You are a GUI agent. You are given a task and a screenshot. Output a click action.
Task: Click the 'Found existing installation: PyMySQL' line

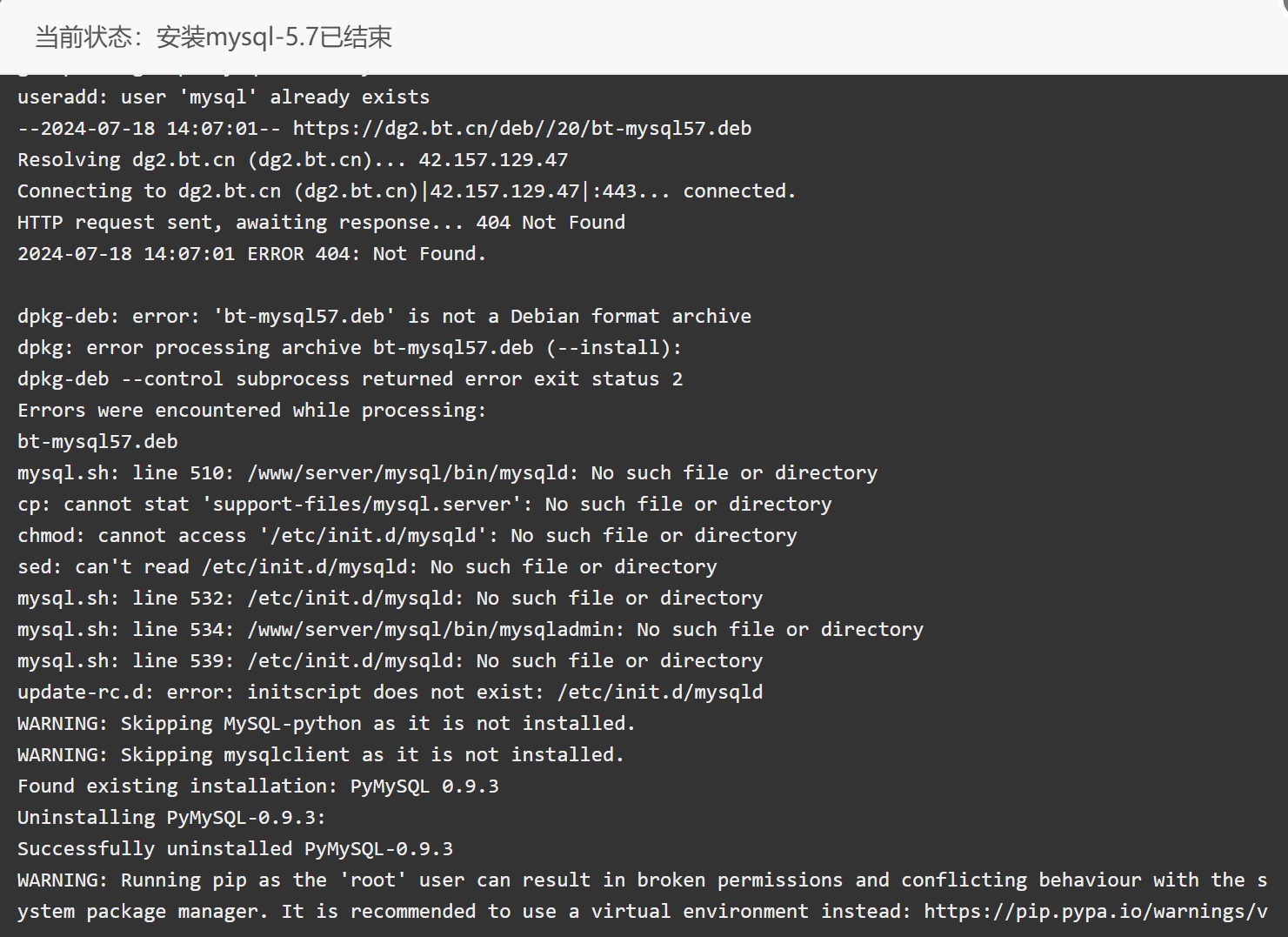pos(258,786)
